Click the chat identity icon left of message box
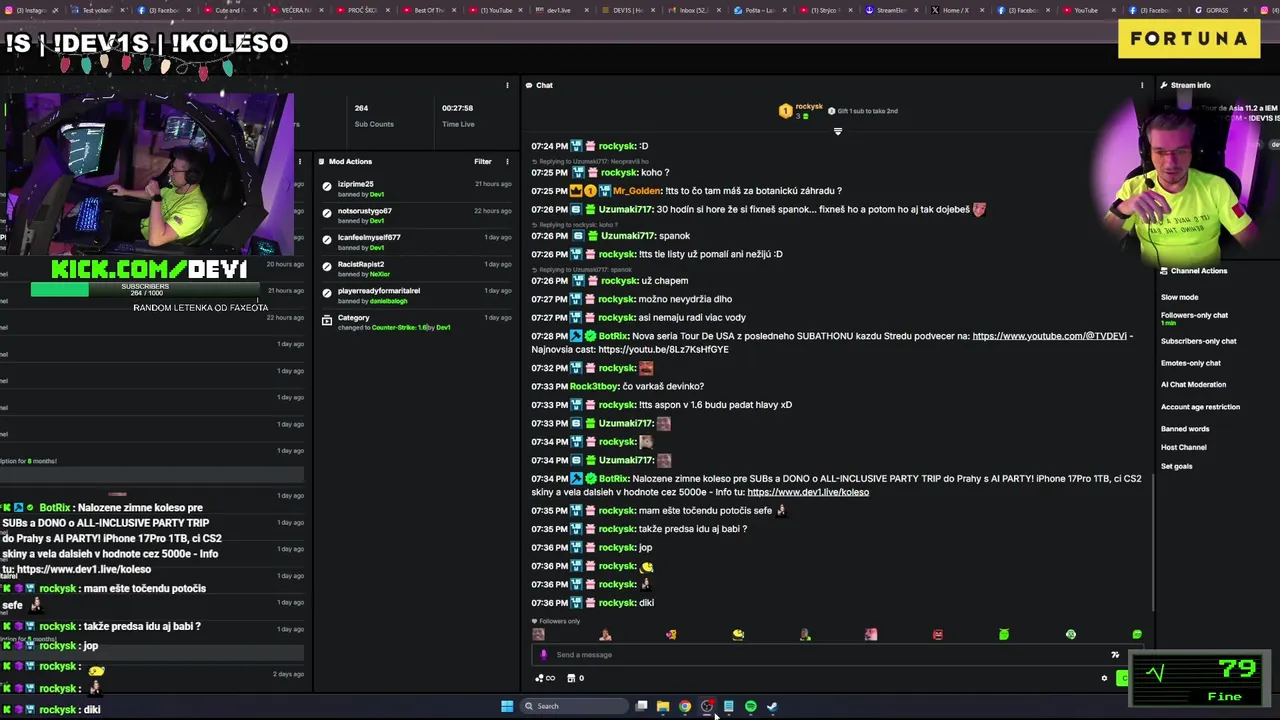Image resolution: width=1280 pixels, height=720 pixels. [x=544, y=655]
